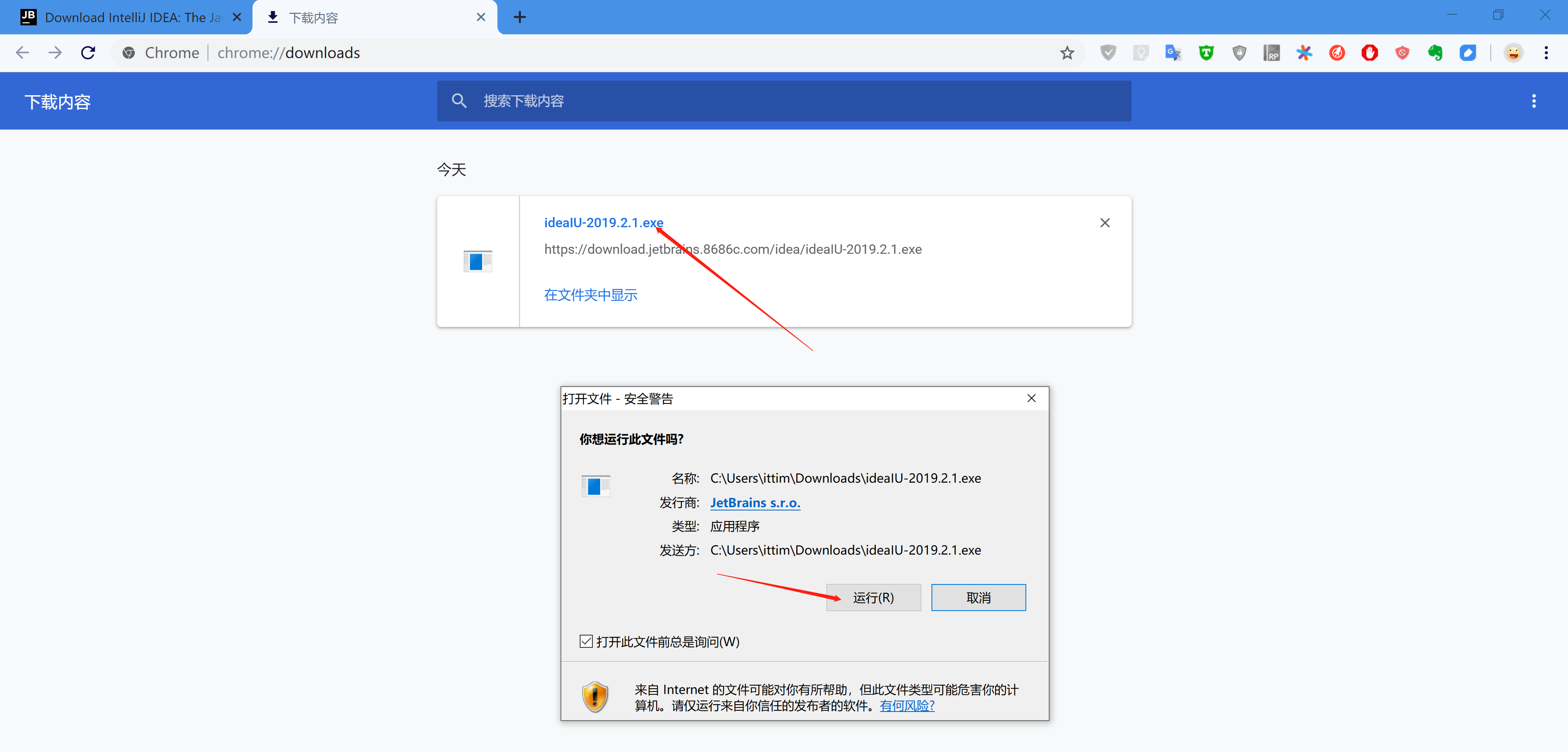Switch to the 下载内容 tab

(374, 18)
